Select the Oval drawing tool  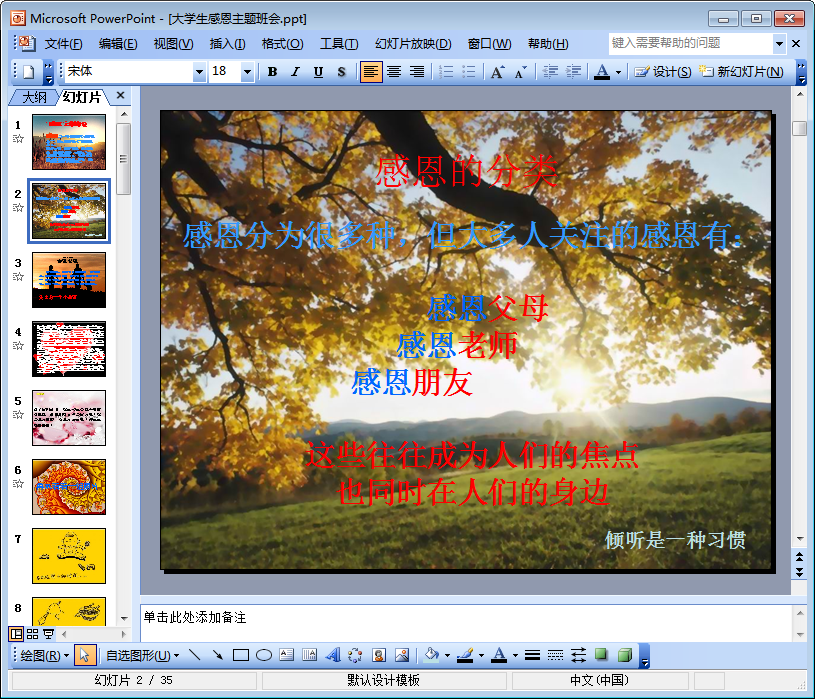point(264,655)
